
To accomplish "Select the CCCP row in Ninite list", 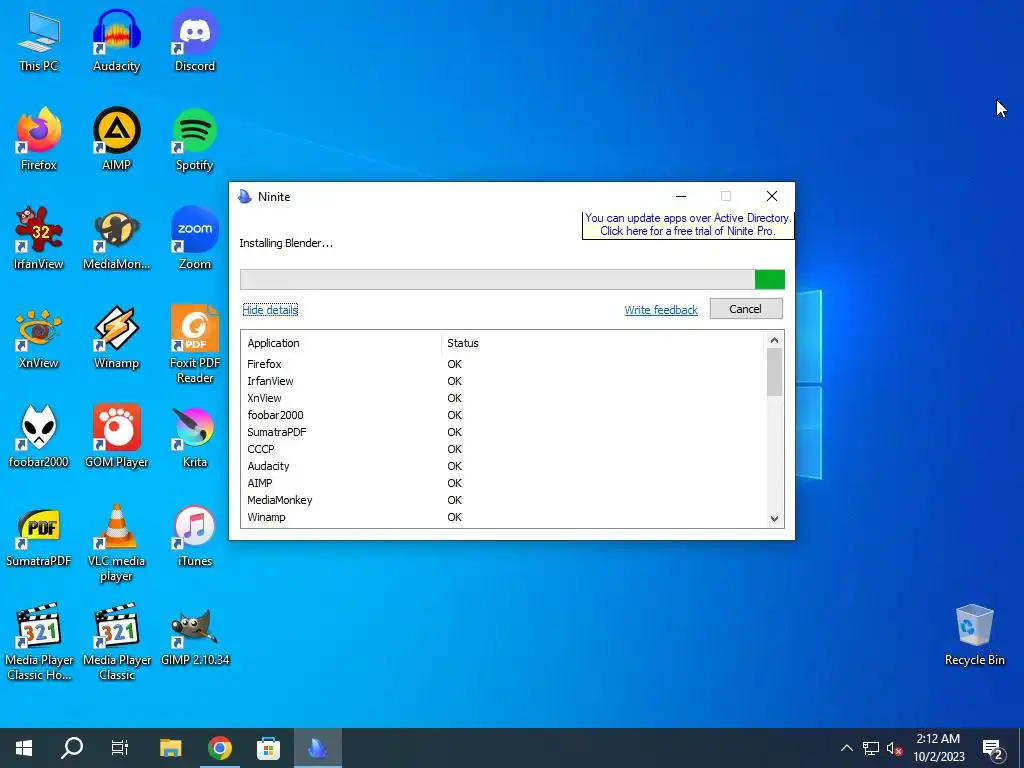I will coord(503,449).
